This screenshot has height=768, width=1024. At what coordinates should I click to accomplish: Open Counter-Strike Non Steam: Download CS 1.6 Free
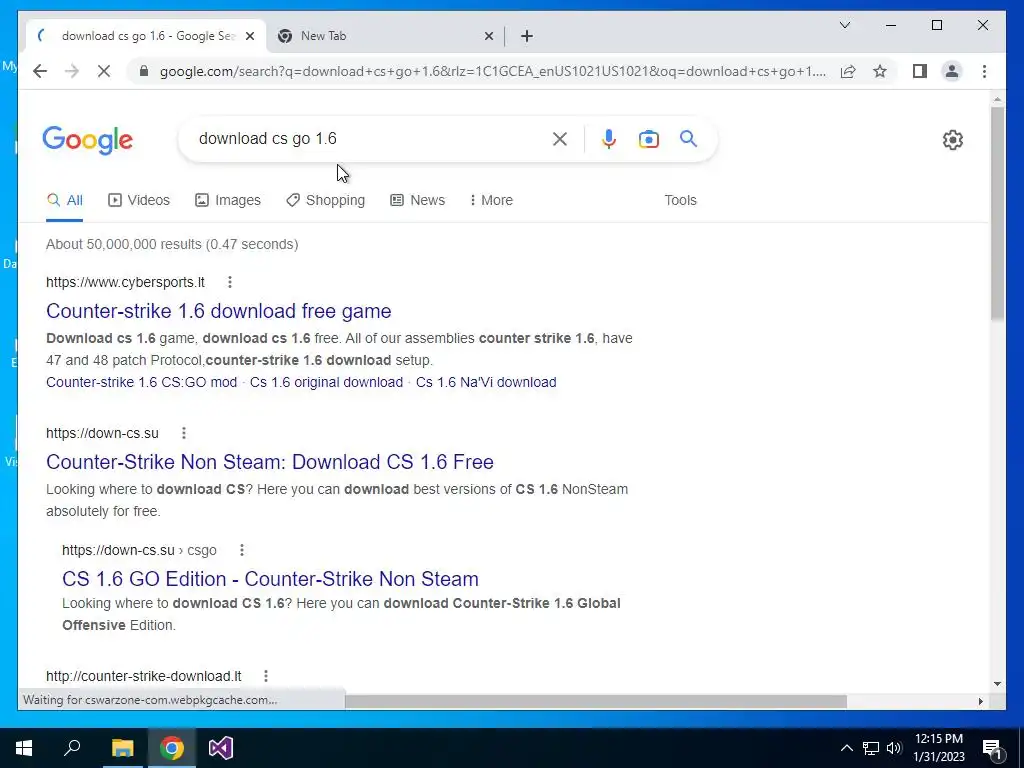(270, 462)
